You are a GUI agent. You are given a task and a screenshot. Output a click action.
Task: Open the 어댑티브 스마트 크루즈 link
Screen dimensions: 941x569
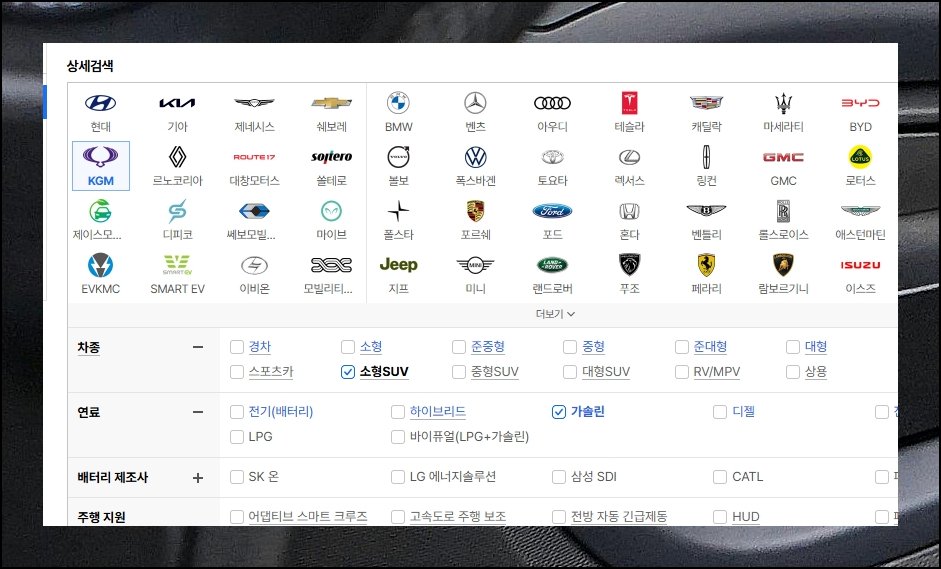click(308, 517)
